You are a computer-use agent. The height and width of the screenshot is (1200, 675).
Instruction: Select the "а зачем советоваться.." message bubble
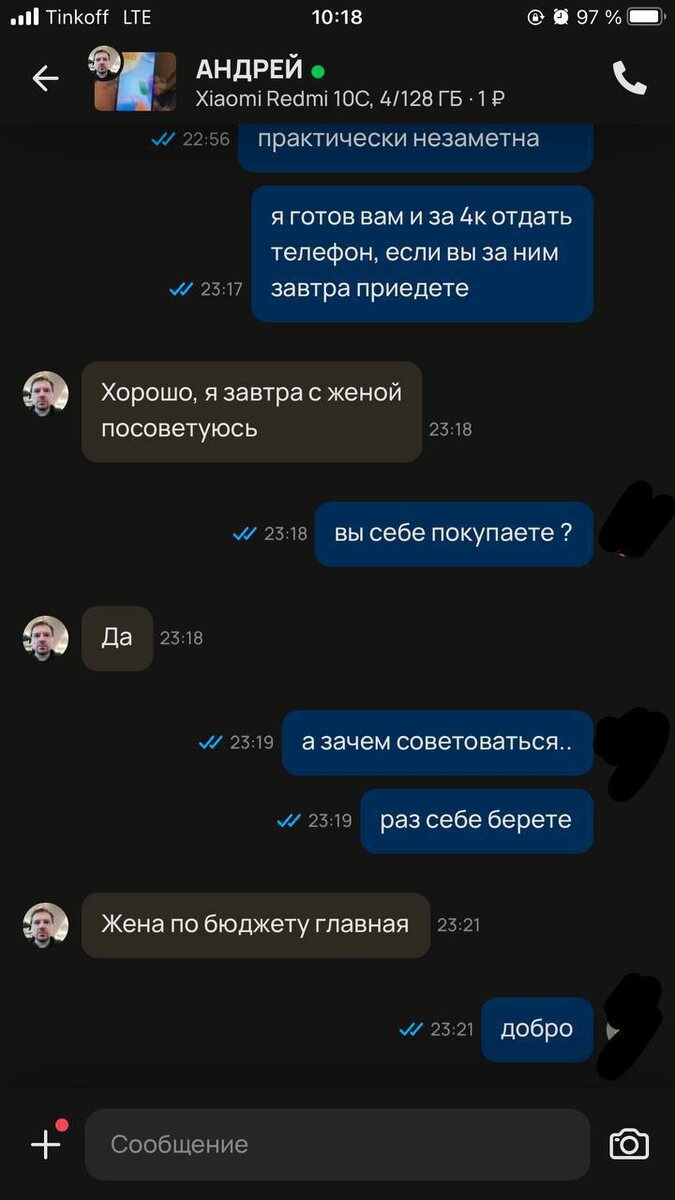(438, 743)
